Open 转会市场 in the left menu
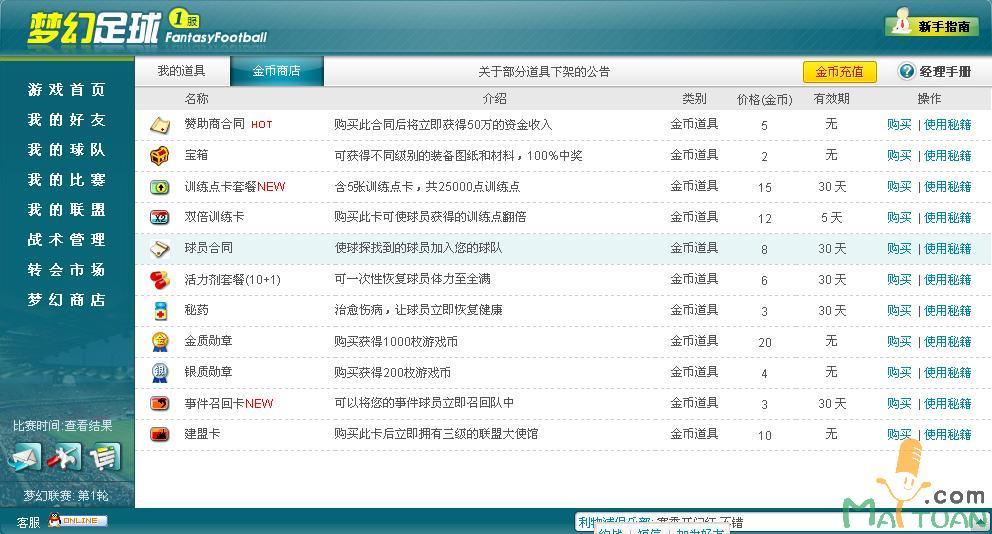The width and height of the screenshot is (992, 534). (66, 270)
